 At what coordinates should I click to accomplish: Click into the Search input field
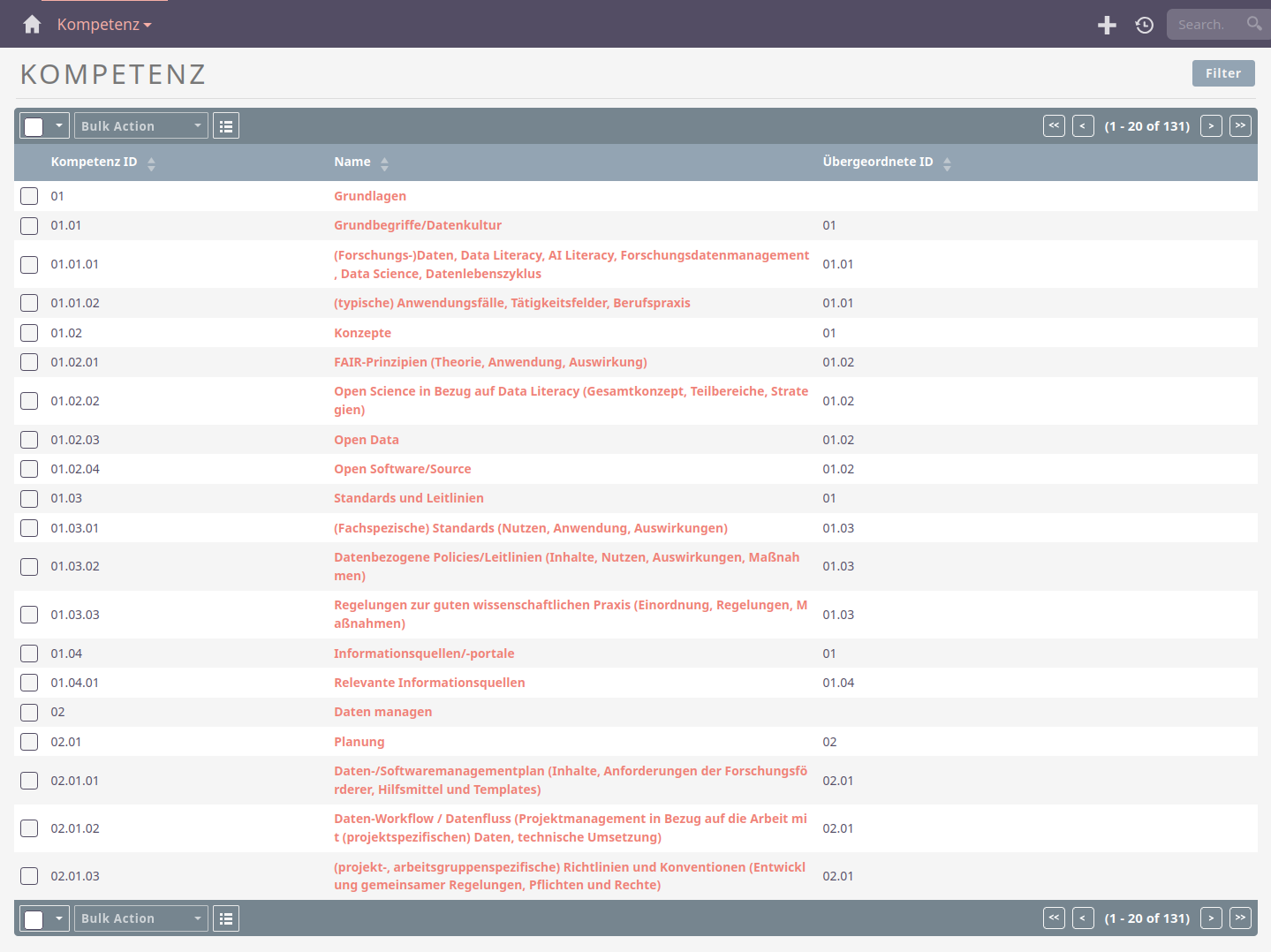point(1205,25)
